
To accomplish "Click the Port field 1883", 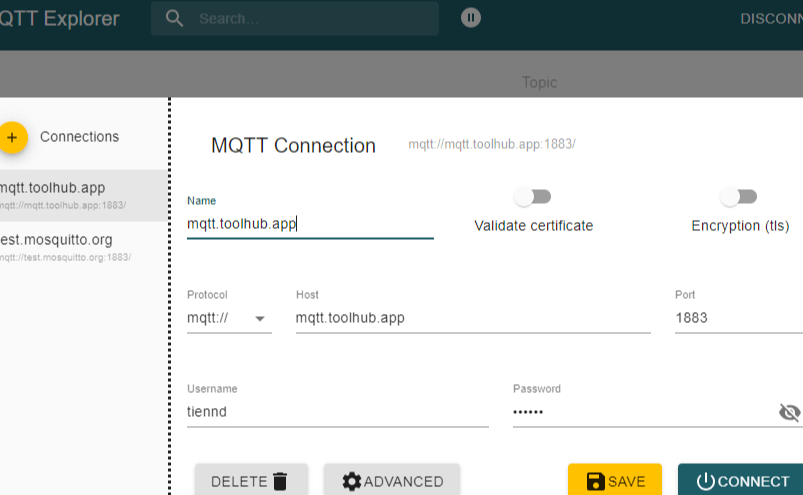I will pos(739,318).
